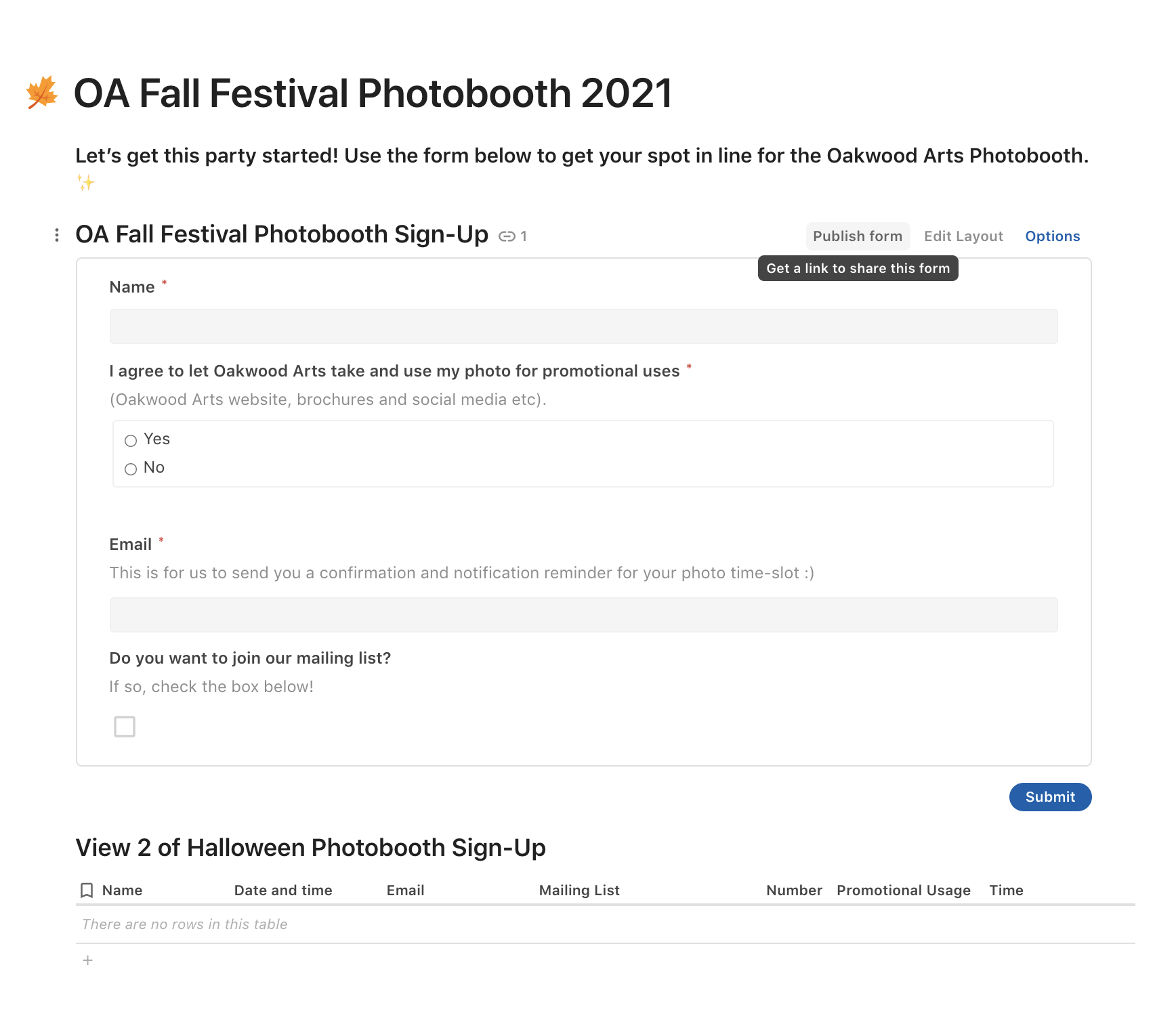This screenshot has height=1009, width=1176.
Task: Select the No radio button
Action: pos(131,469)
